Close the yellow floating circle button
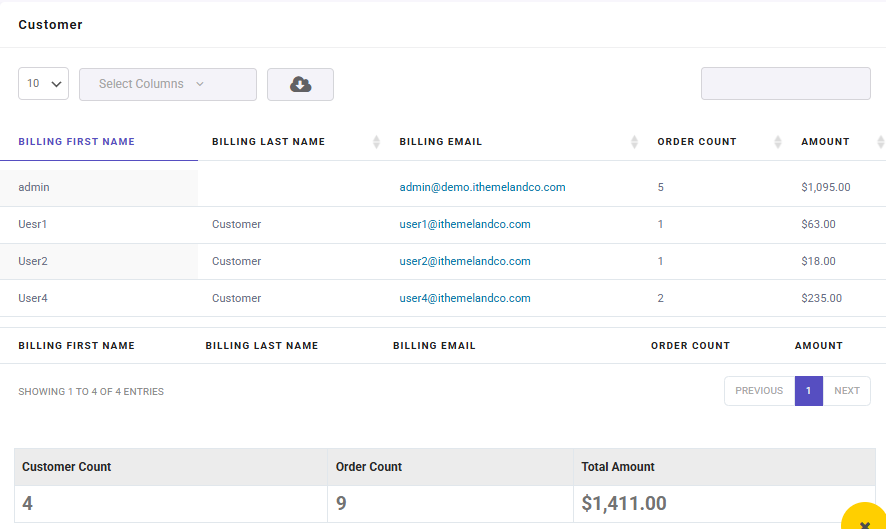886x529 pixels. pos(865,519)
